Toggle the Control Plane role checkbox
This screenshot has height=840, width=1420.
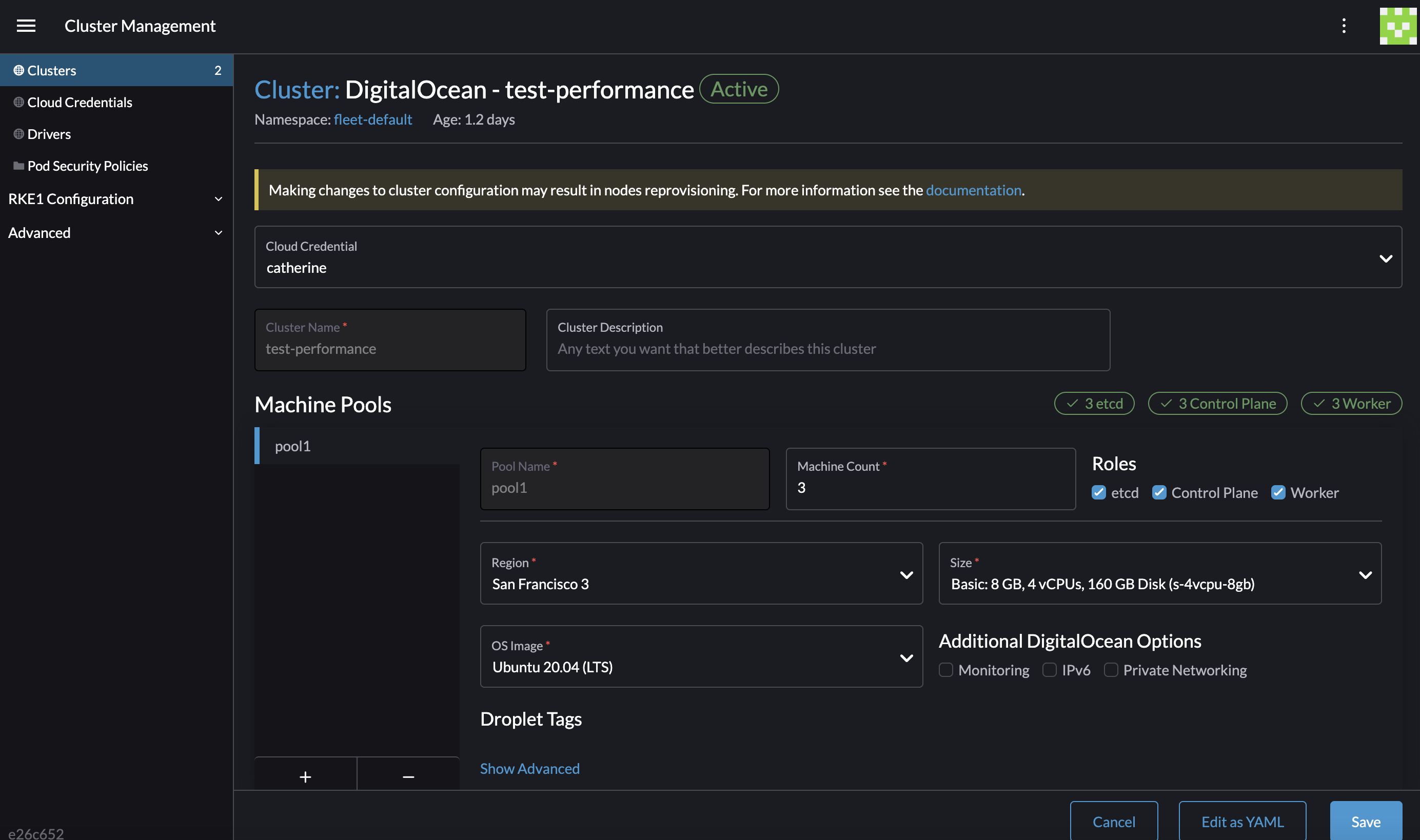pos(1159,492)
